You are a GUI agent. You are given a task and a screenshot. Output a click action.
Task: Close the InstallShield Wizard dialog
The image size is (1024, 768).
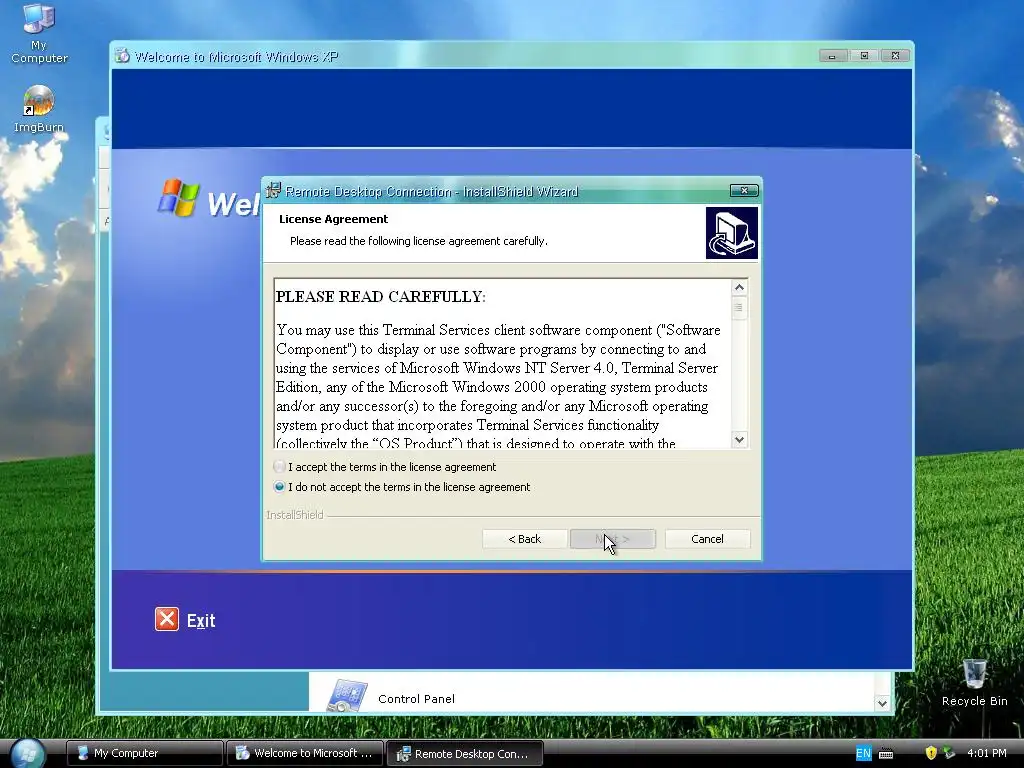click(744, 191)
